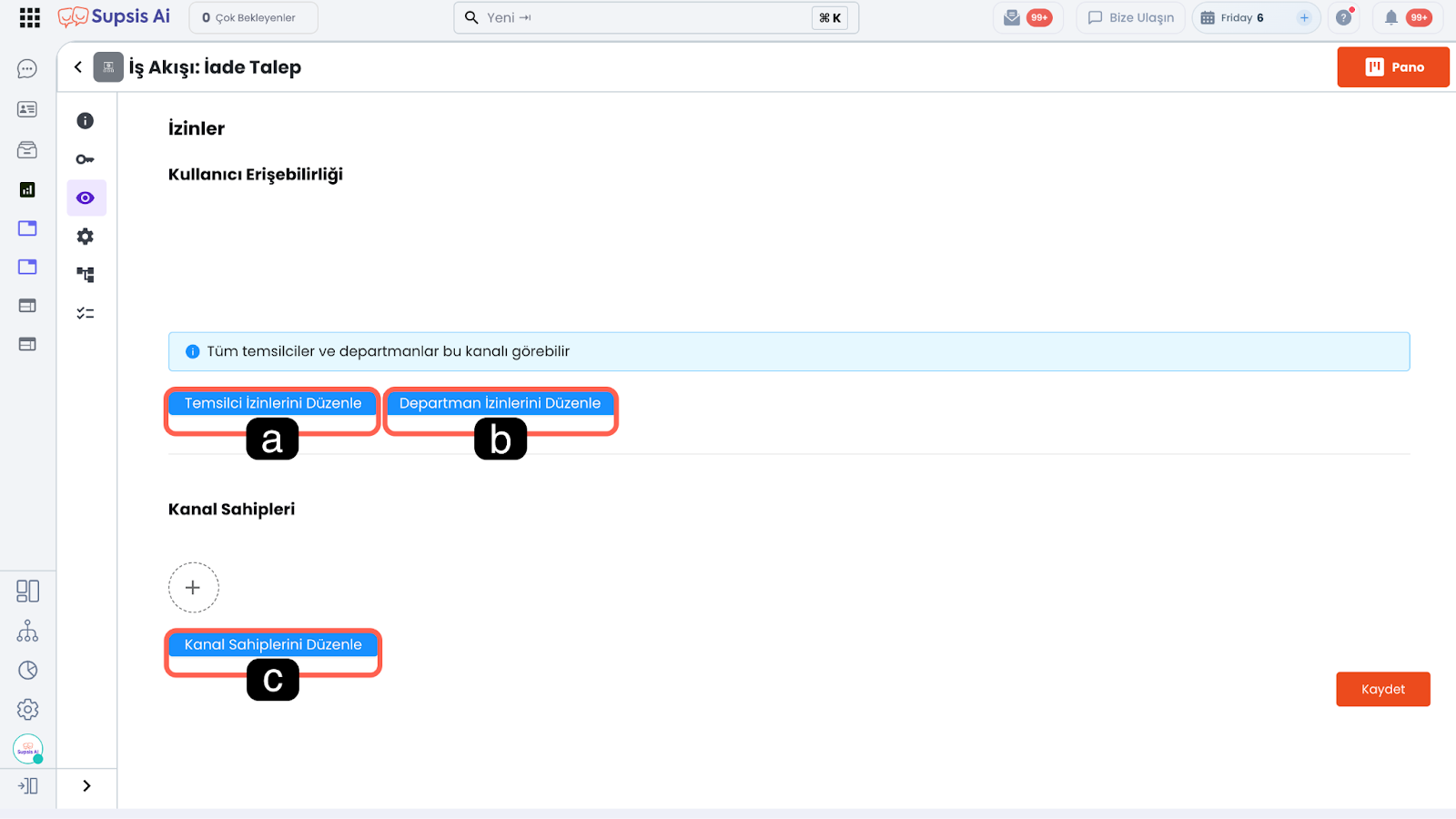Viewport: 1456px width, 819px height.
Task: Expand the secondary sidebar chevron
Action: (x=86, y=786)
